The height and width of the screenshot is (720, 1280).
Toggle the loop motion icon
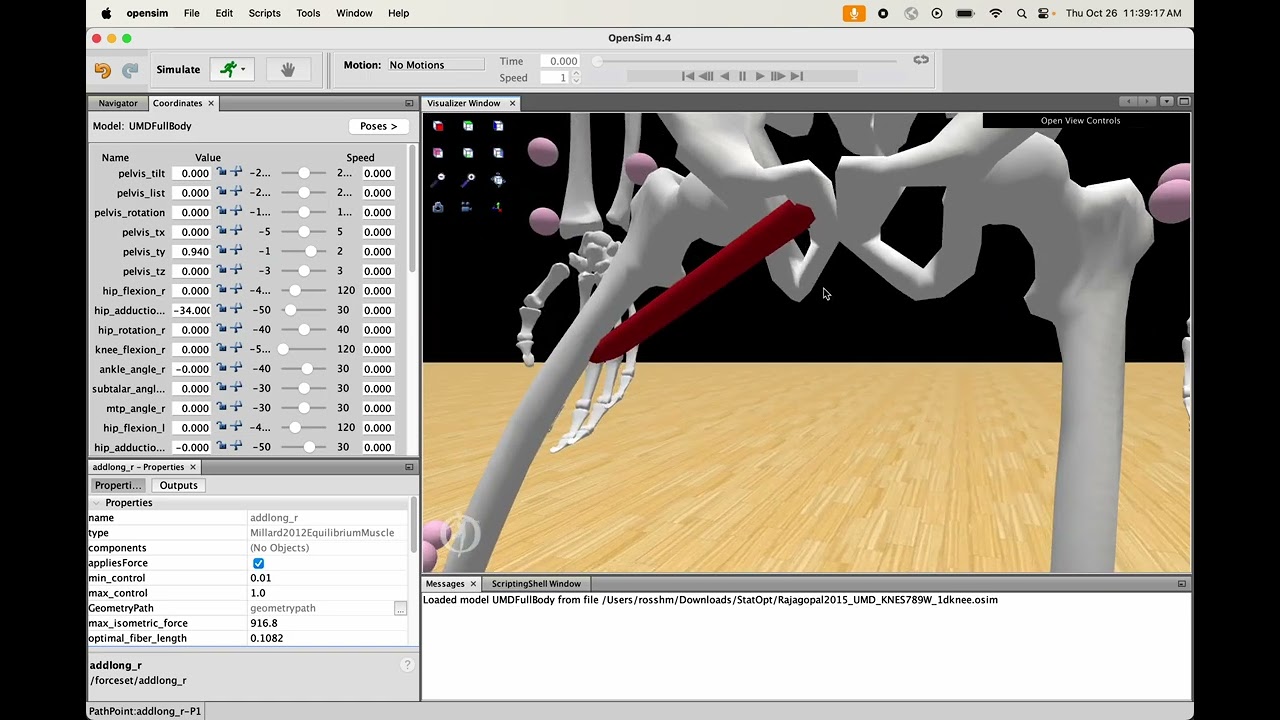pyautogui.click(x=921, y=60)
